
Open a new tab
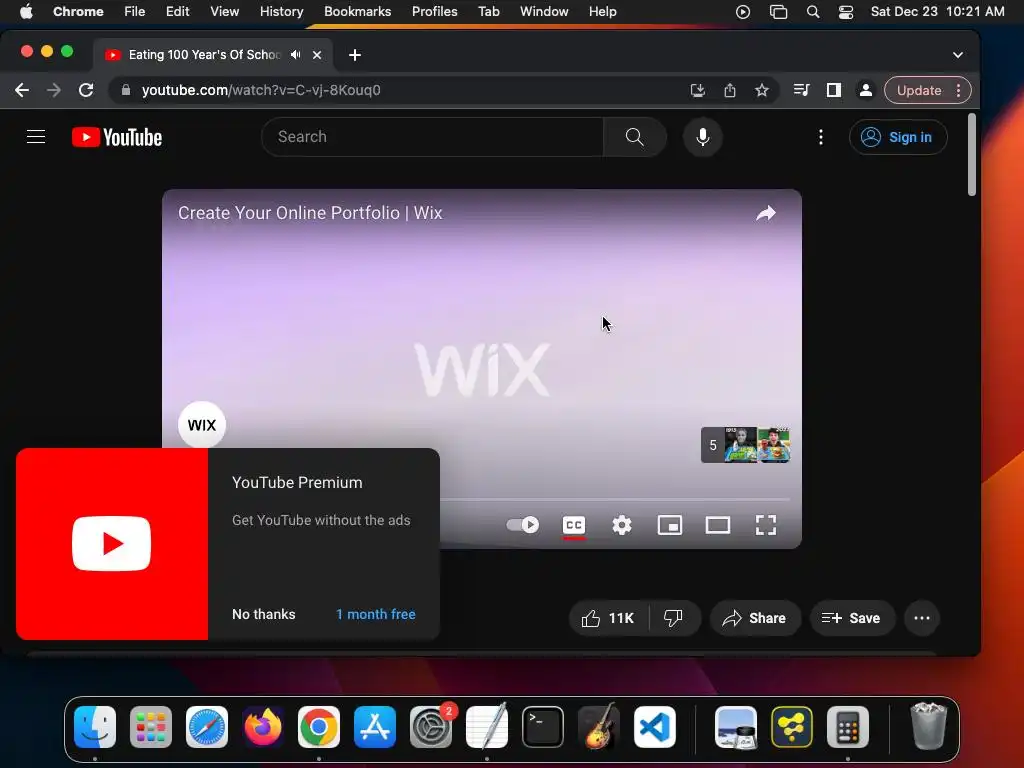point(355,55)
